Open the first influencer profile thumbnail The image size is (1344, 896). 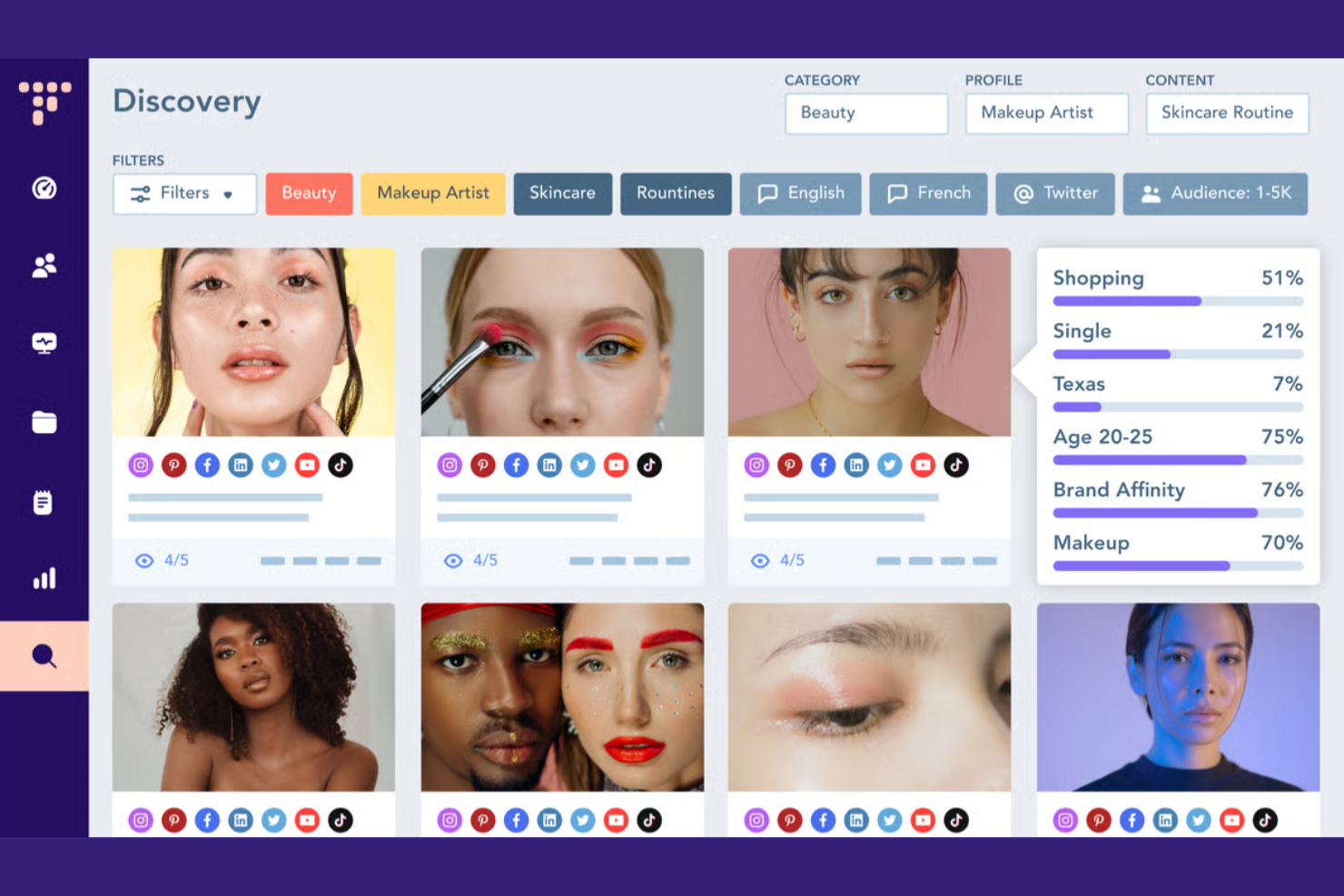tap(253, 340)
